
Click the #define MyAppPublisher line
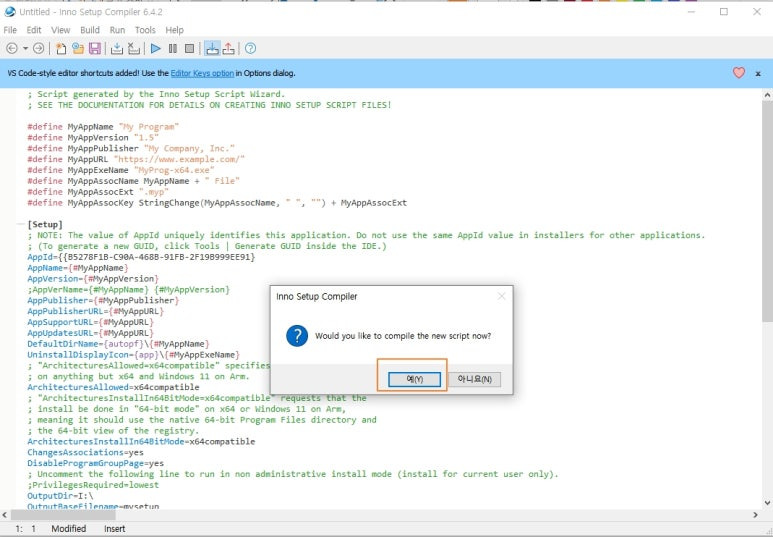pos(131,148)
